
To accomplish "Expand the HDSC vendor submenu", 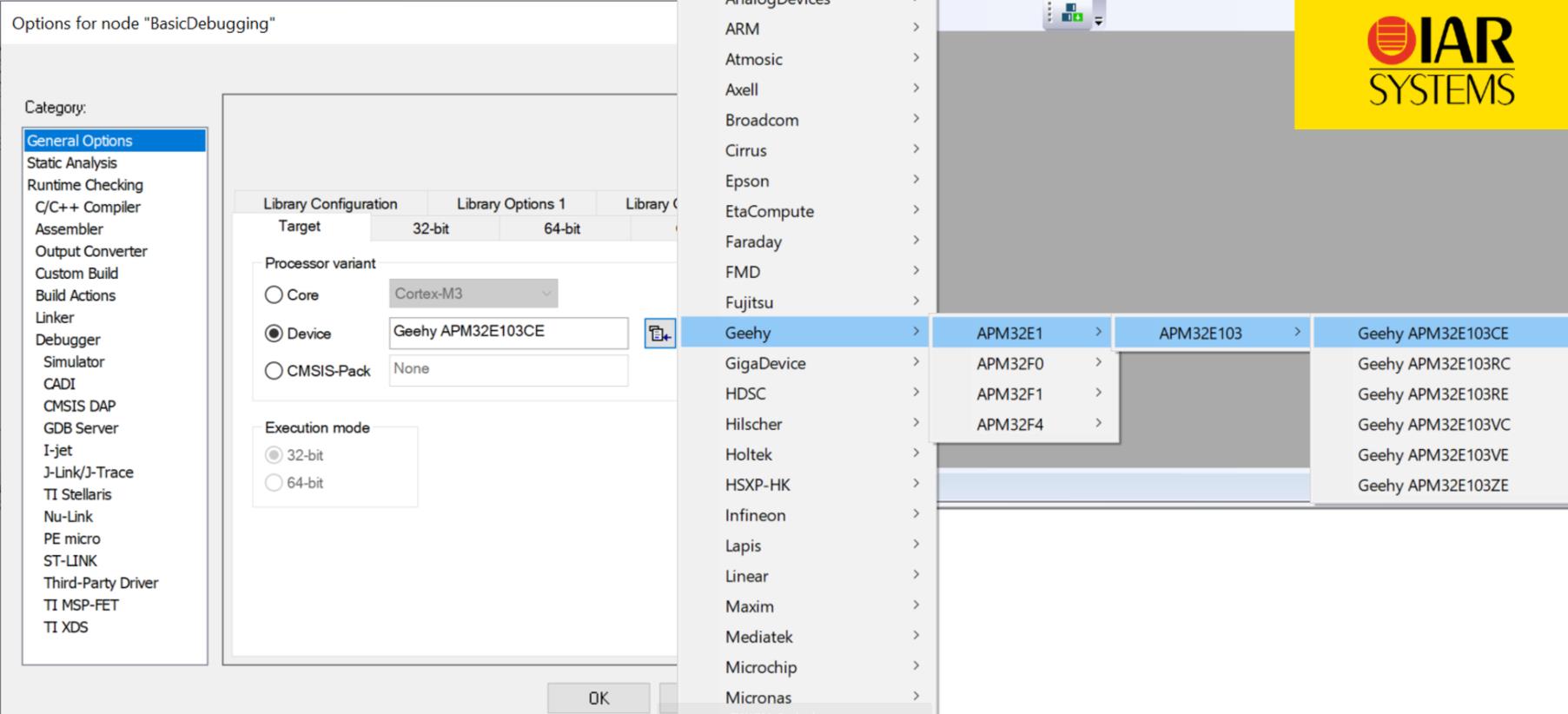I will (806, 393).
